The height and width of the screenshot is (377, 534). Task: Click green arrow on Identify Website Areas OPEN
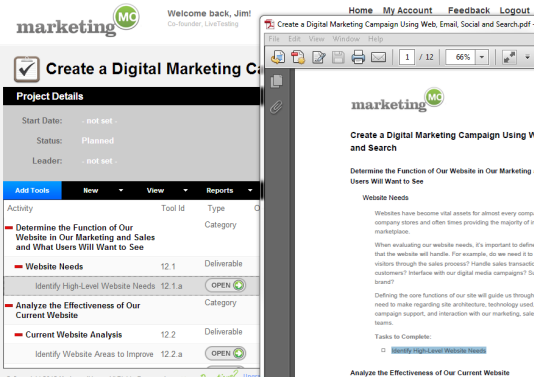[238, 353]
